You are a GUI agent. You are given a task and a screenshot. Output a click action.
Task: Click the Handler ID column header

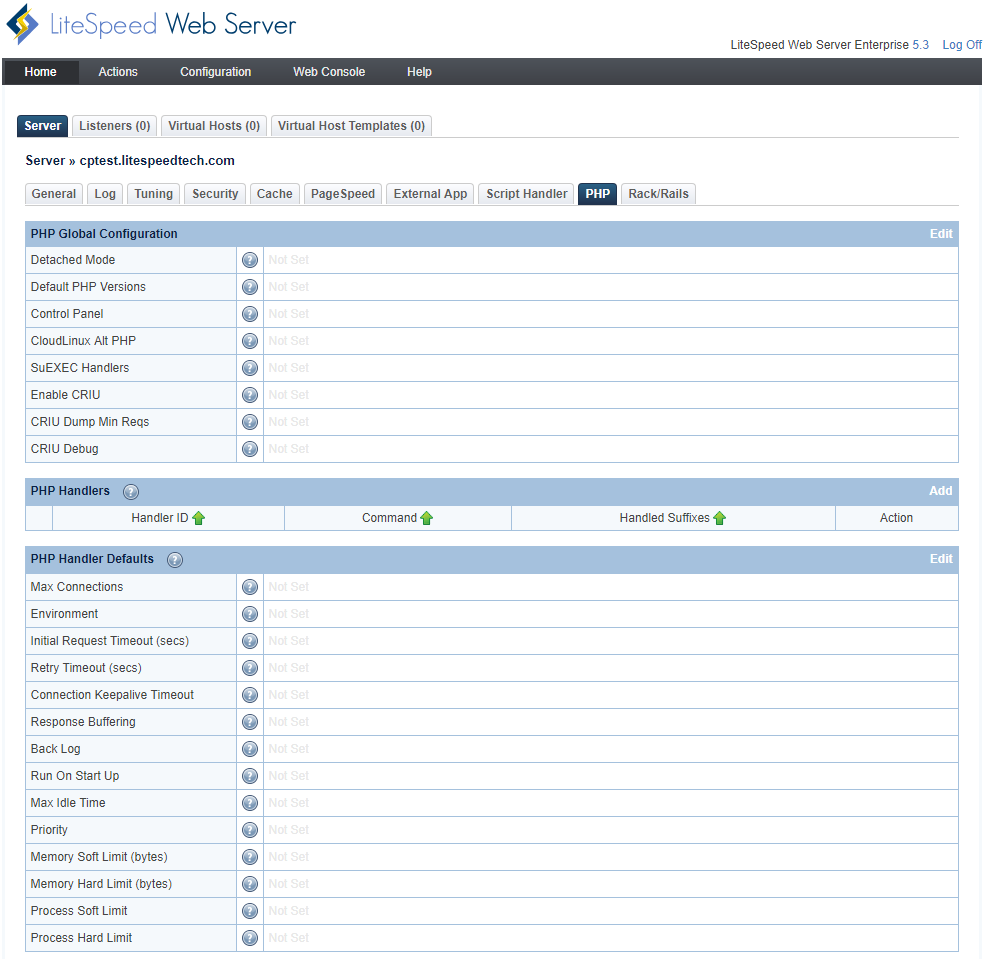click(168, 518)
